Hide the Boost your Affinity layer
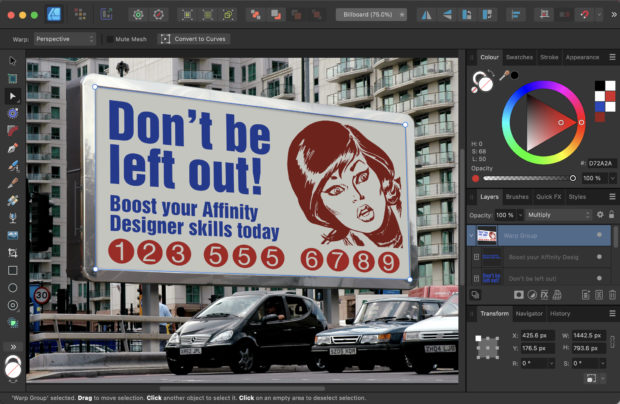This screenshot has width=620, height=404. coord(599,257)
